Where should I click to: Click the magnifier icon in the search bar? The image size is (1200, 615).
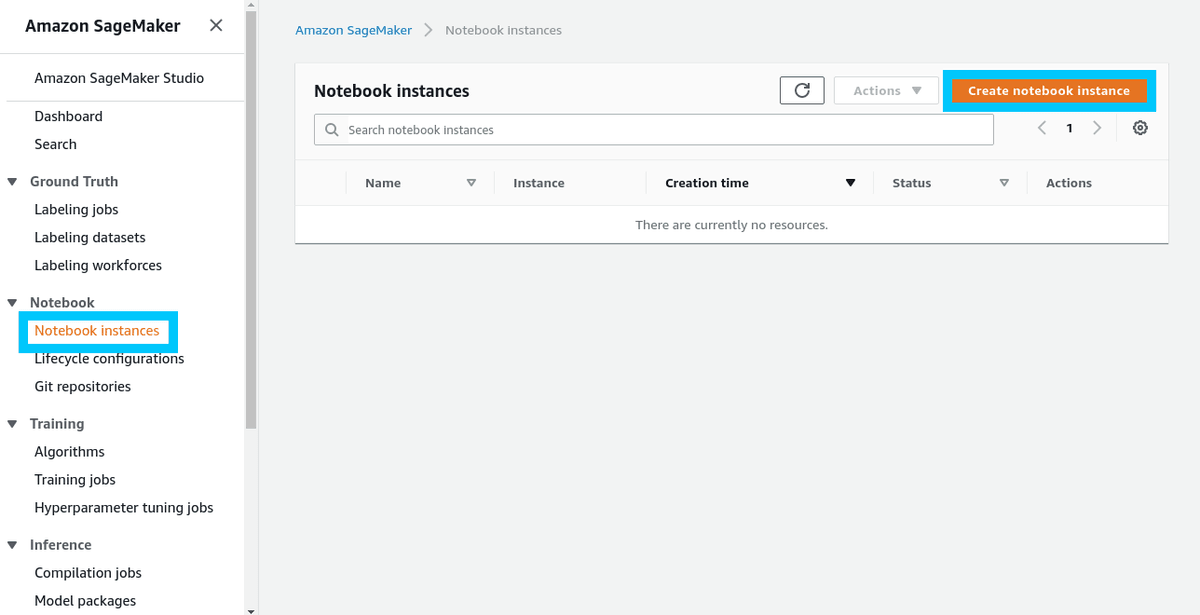(x=331, y=129)
